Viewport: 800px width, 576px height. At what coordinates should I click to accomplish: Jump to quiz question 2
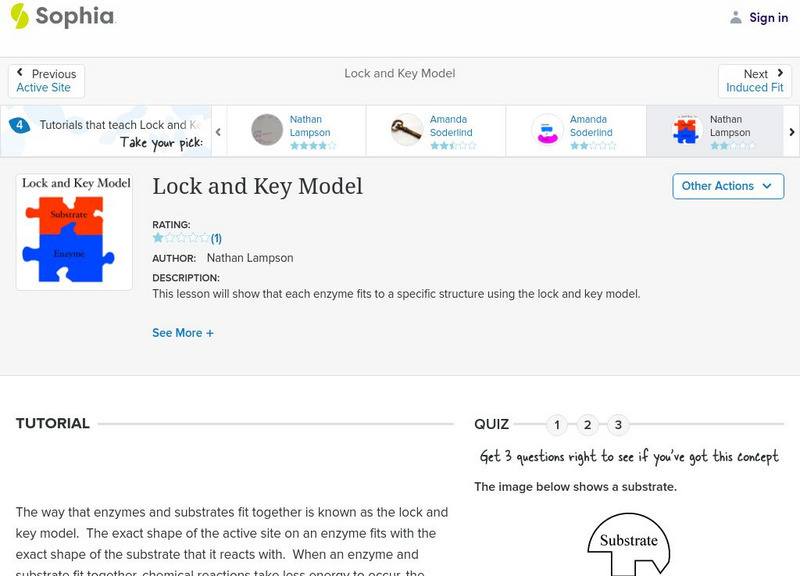[588, 425]
